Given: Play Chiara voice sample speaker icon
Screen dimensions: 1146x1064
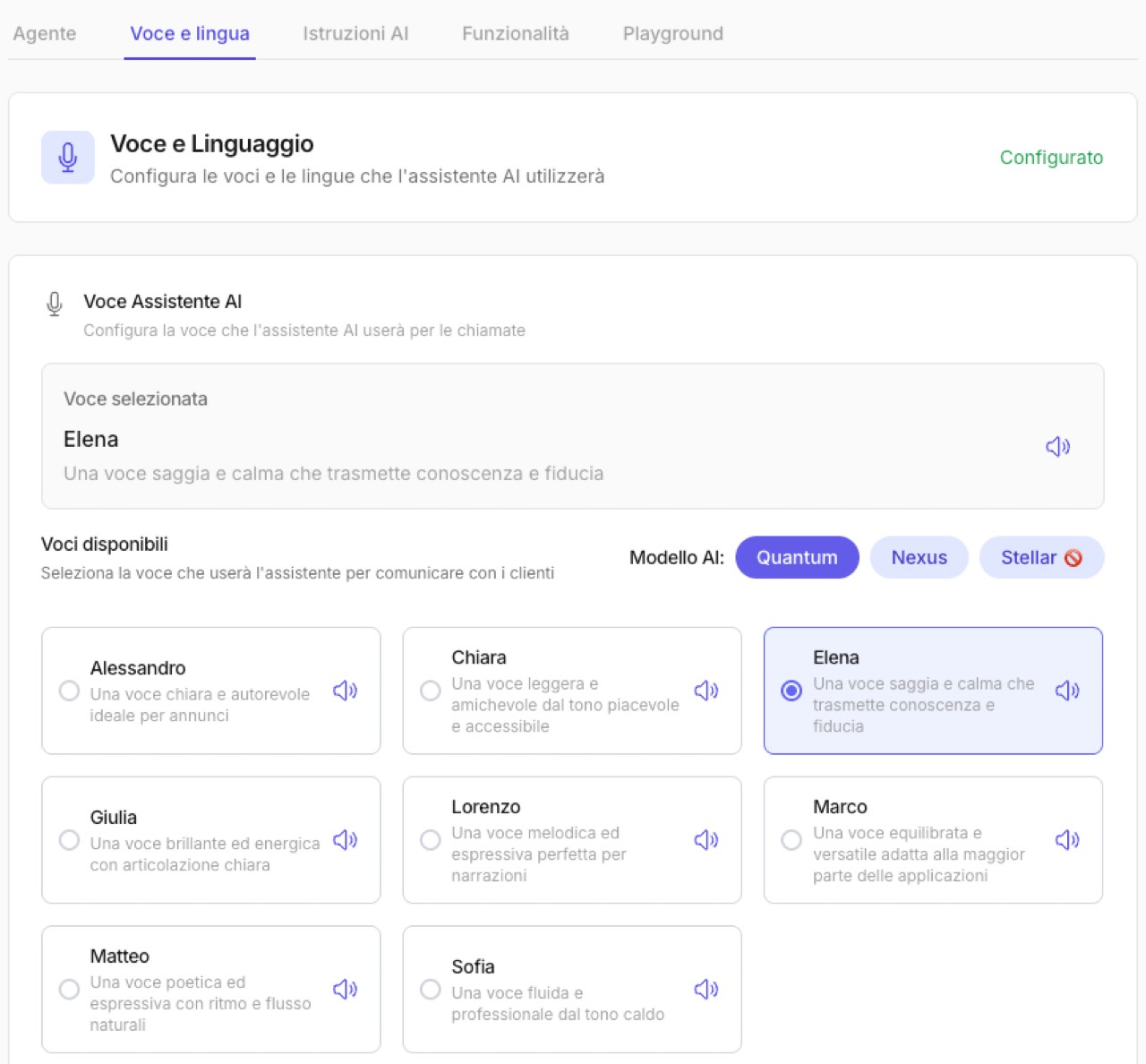Looking at the screenshot, I should [706, 691].
